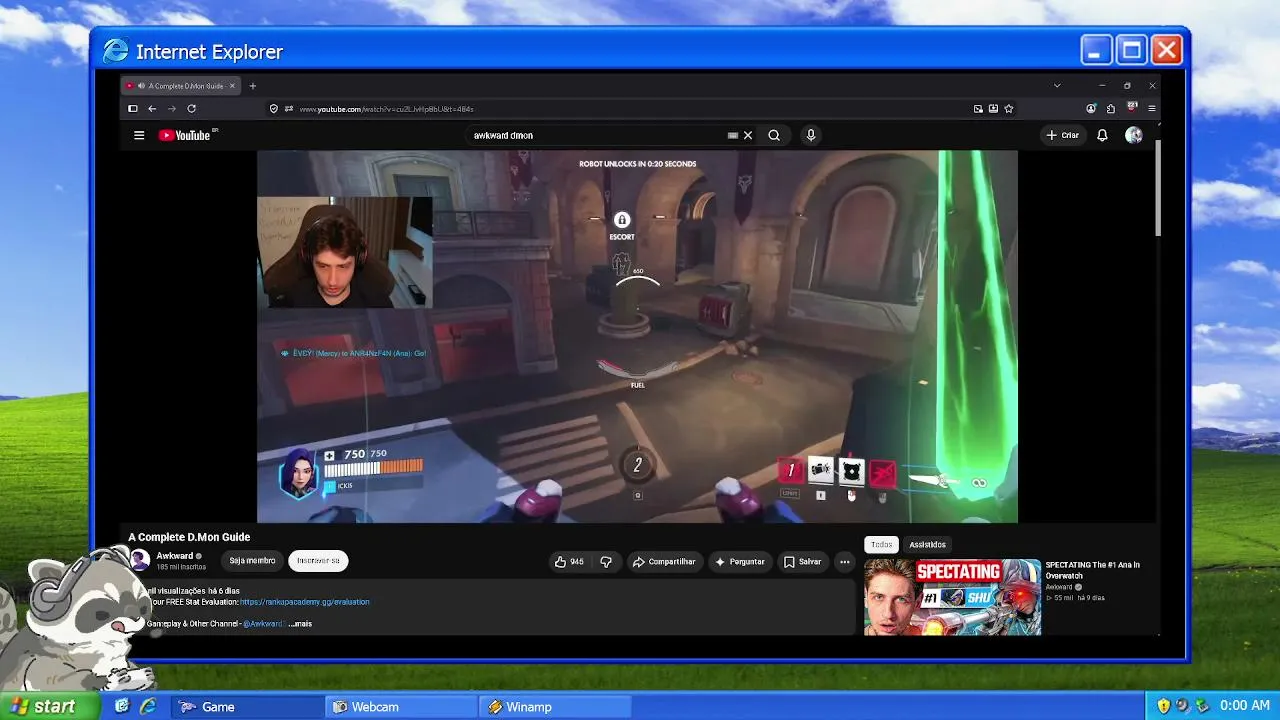Viewport: 1280px width, 720px height.
Task: Go forward with the browser forward arrow
Action: click(172, 109)
